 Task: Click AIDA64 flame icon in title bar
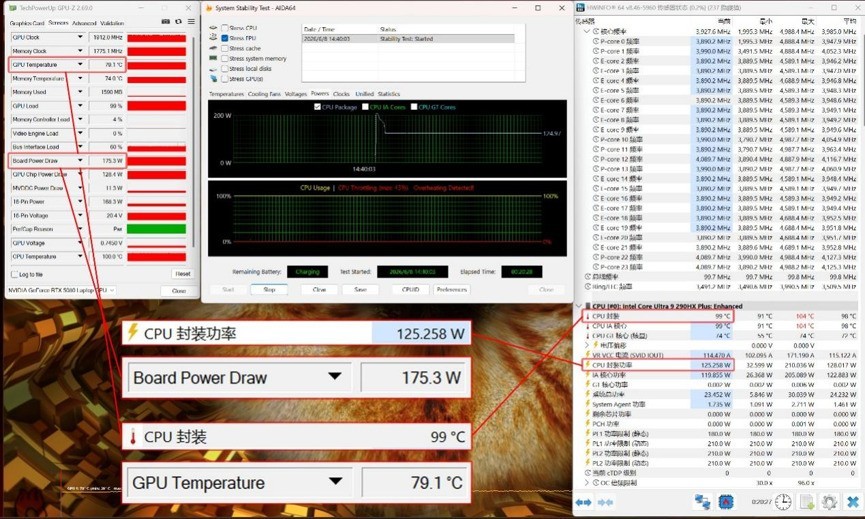tap(208, 8)
